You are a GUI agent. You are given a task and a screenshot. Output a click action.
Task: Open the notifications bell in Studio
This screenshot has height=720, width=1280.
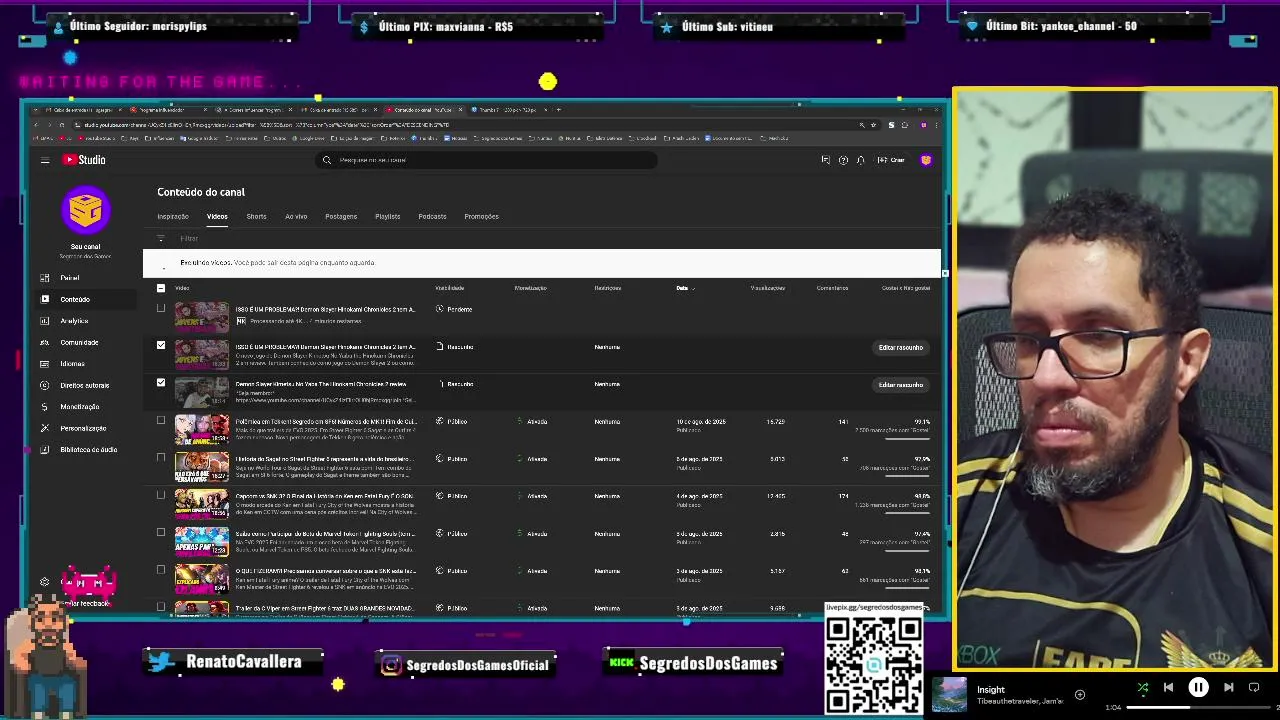(x=860, y=160)
